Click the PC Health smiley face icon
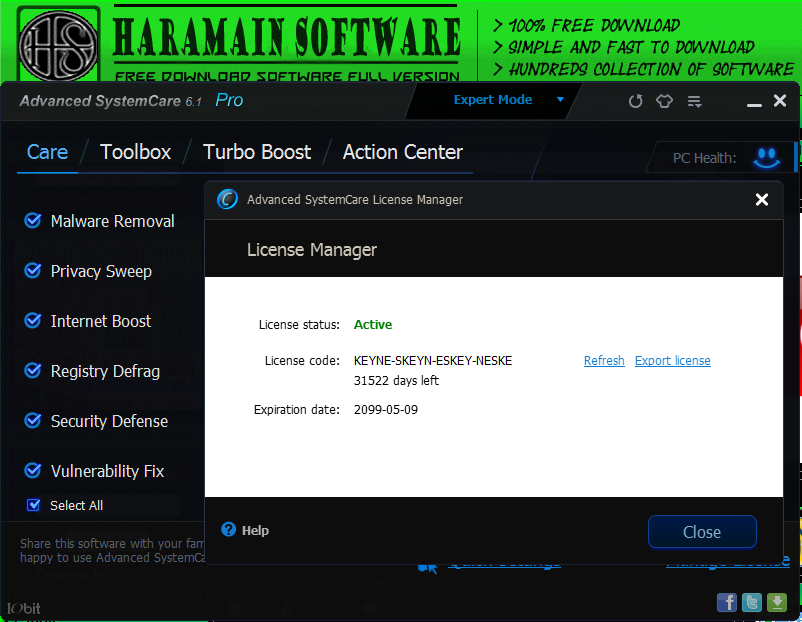The width and height of the screenshot is (802, 622). pyautogui.click(x=766, y=158)
